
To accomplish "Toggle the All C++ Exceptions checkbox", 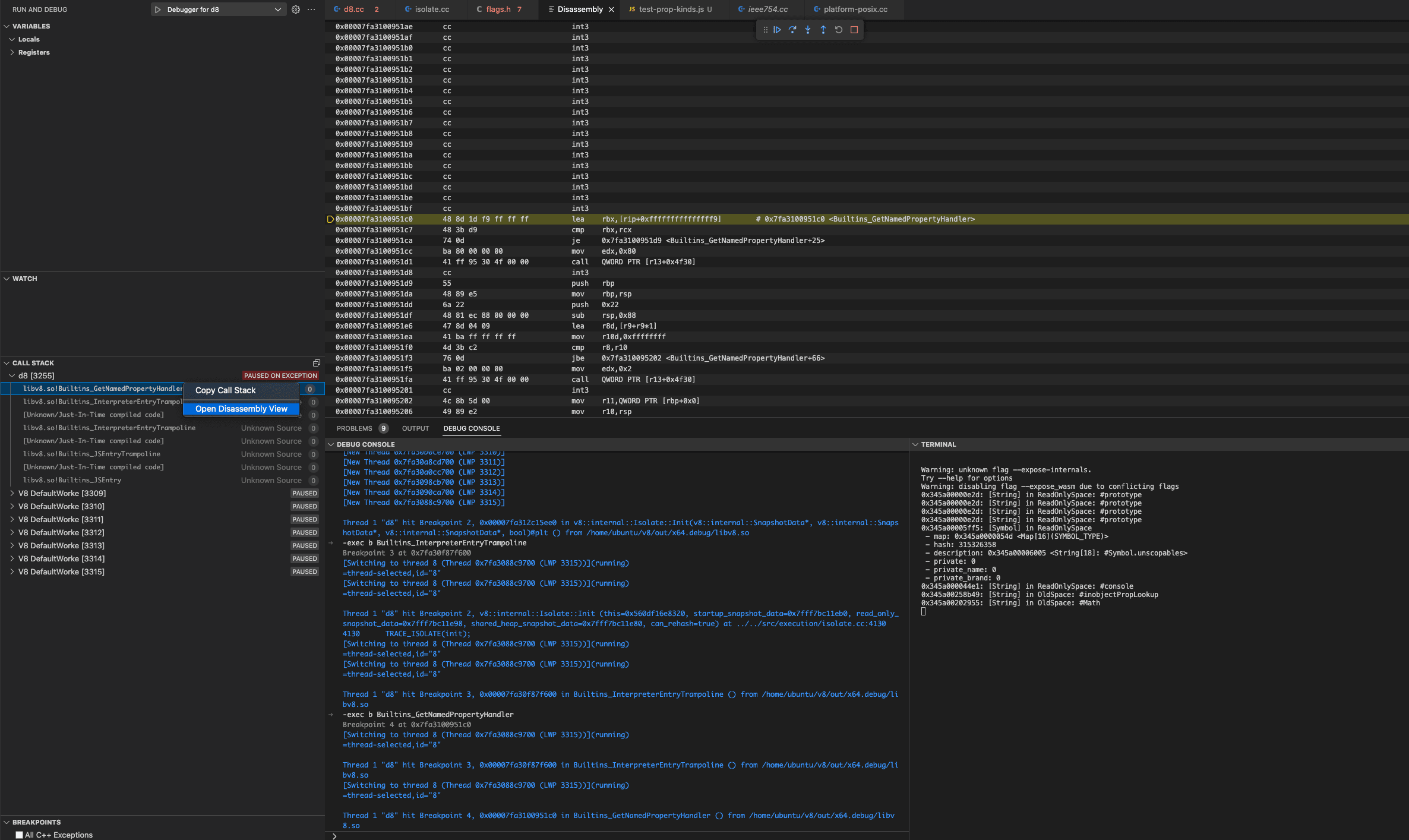I will point(20,835).
